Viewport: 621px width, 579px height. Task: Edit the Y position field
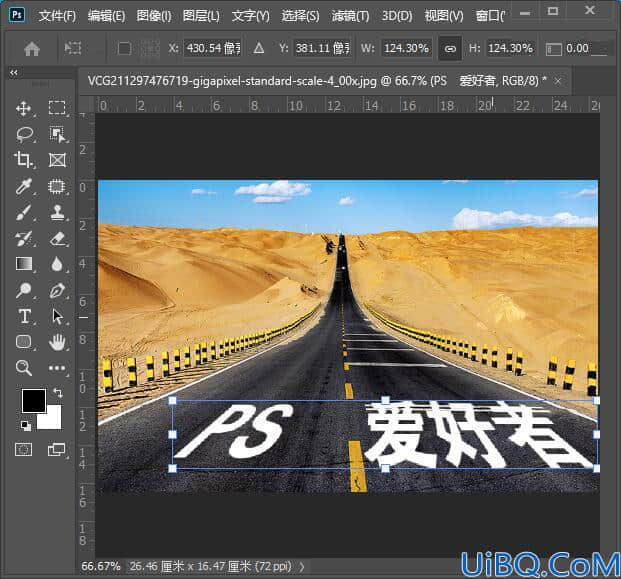click(321, 48)
